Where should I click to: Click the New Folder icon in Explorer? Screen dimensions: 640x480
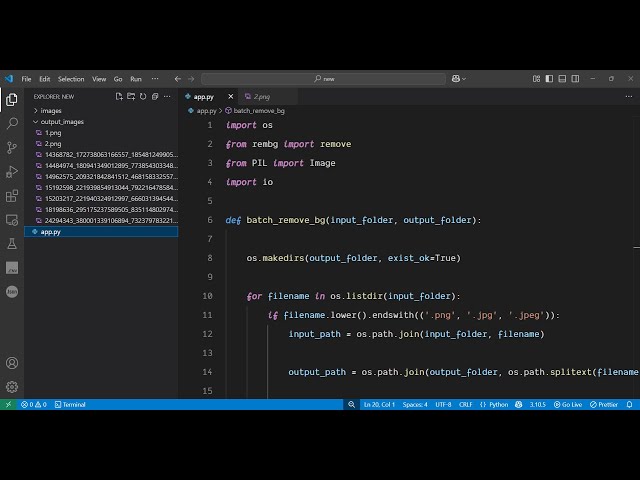[x=131, y=97]
